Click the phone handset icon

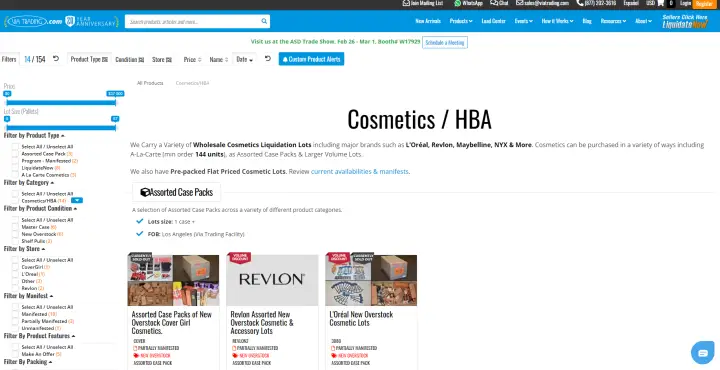coord(580,3)
